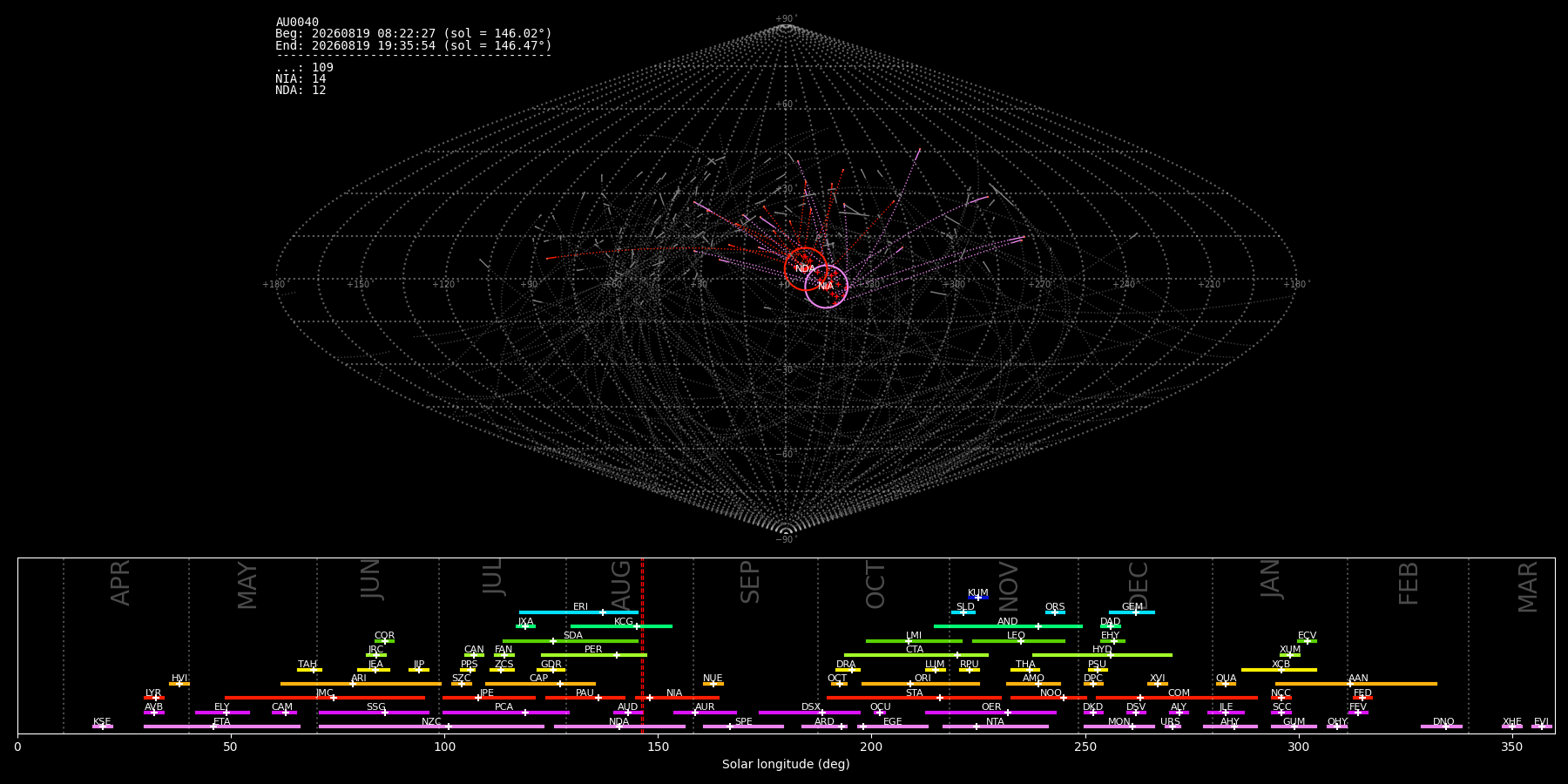The height and width of the screenshot is (784, 1568).
Task: Click the 'NDA: 12' count in the legend
Action: tap(301, 91)
